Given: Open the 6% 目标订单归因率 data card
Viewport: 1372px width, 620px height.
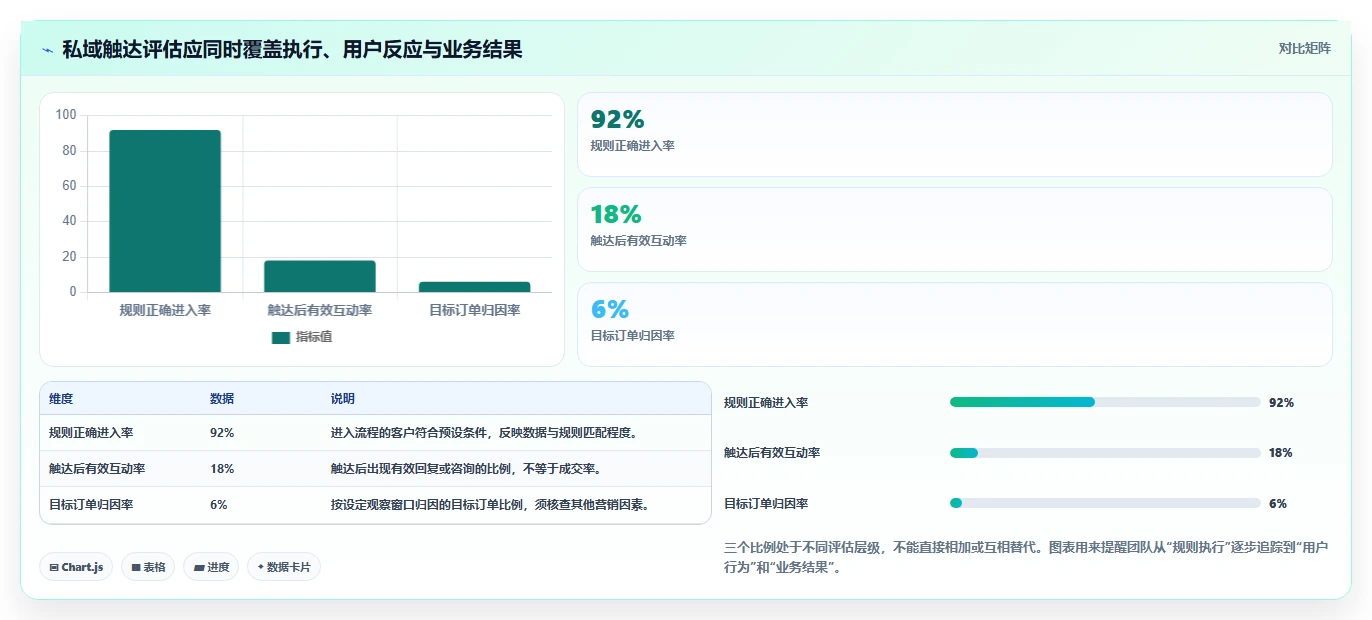Looking at the screenshot, I should tap(955, 325).
